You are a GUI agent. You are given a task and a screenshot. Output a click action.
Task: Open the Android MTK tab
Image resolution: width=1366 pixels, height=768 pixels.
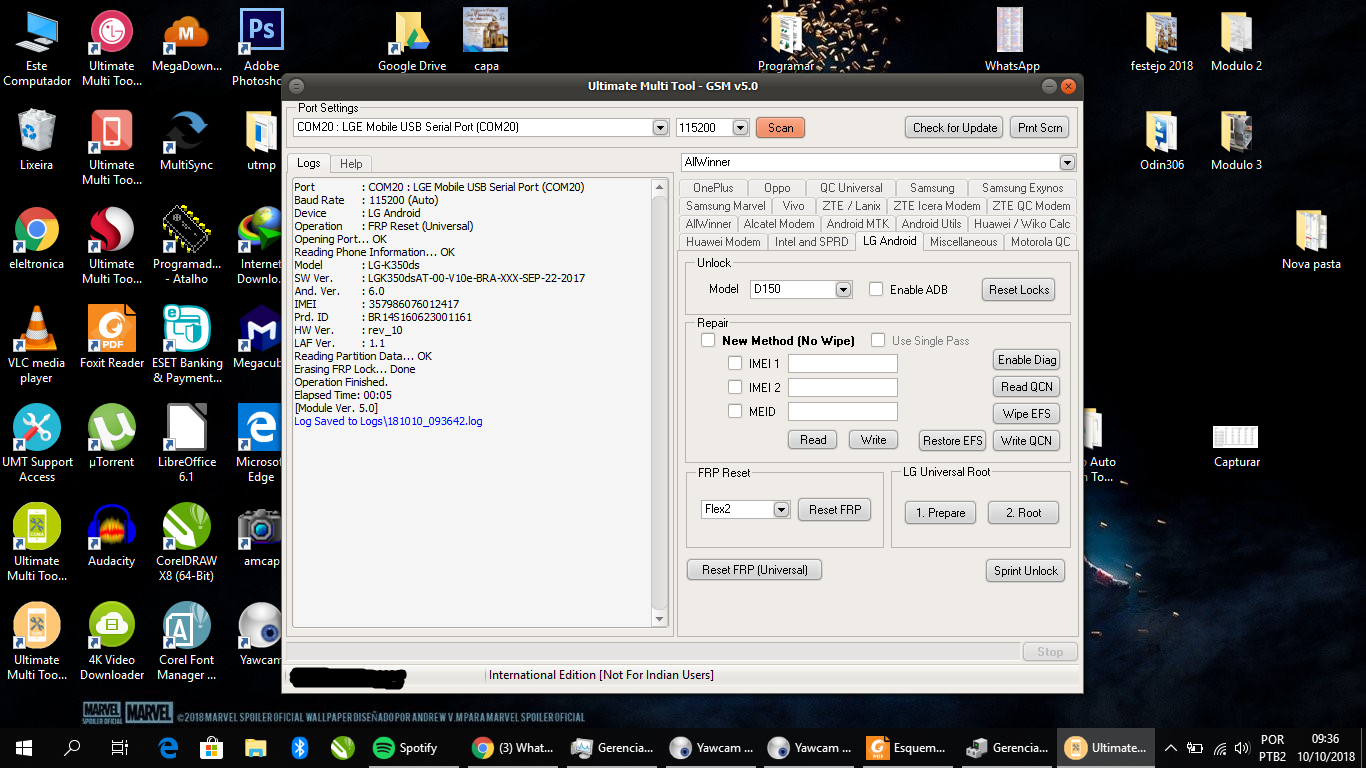(x=857, y=224)
